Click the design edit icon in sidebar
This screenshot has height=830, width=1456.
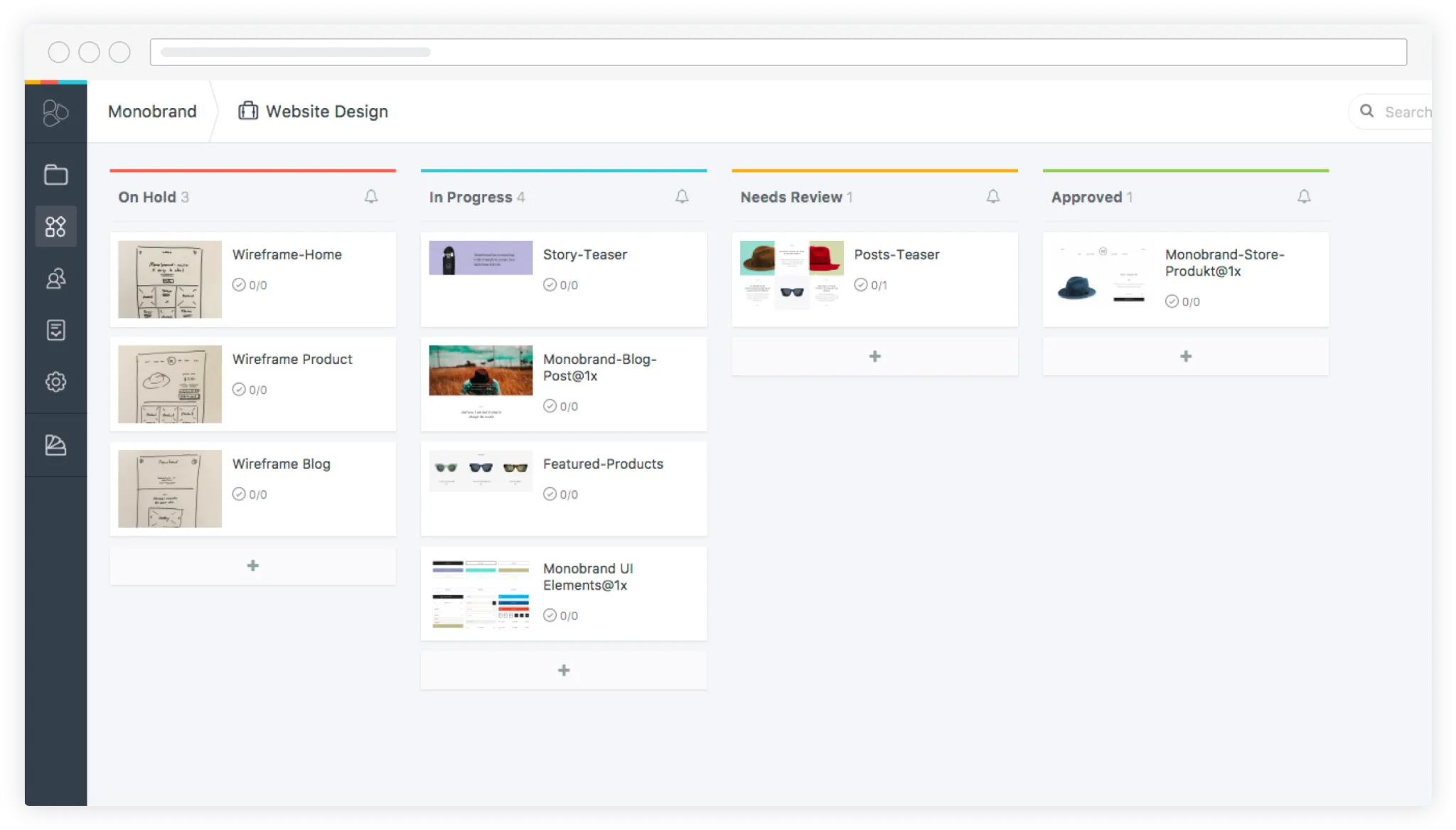coord(55,446)
